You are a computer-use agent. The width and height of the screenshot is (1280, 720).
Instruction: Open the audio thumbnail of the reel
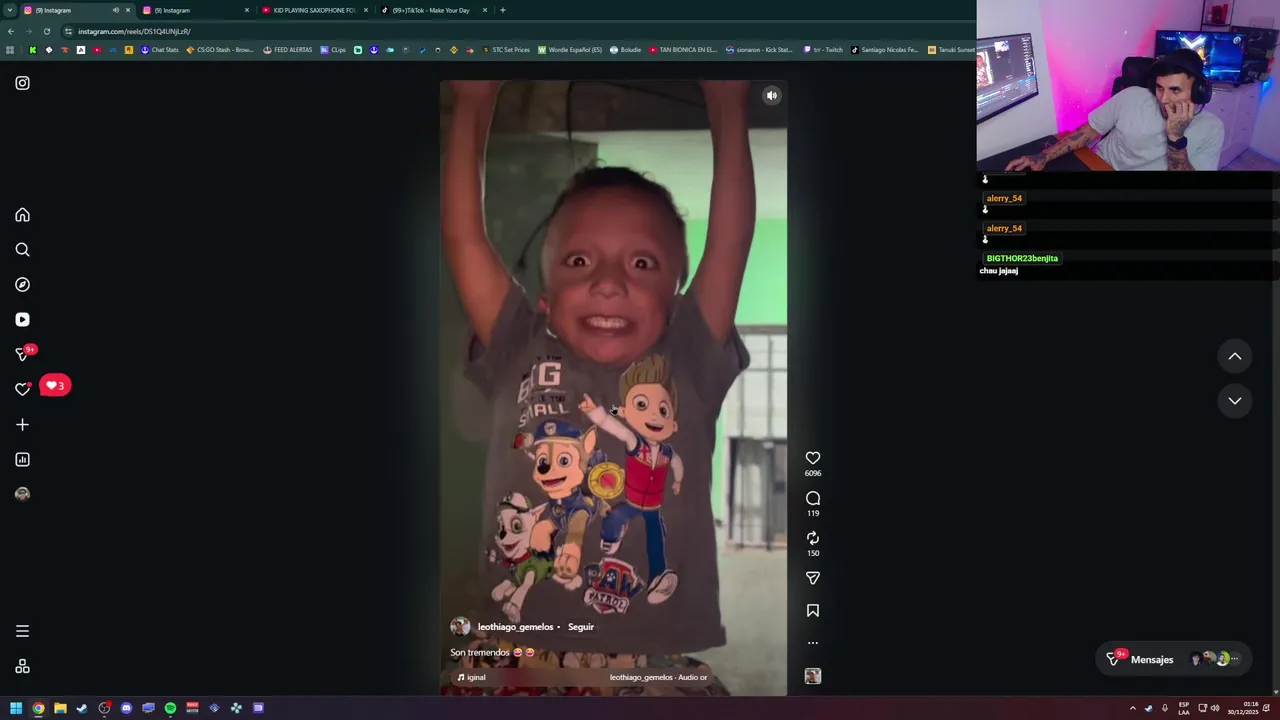(813, 677)
